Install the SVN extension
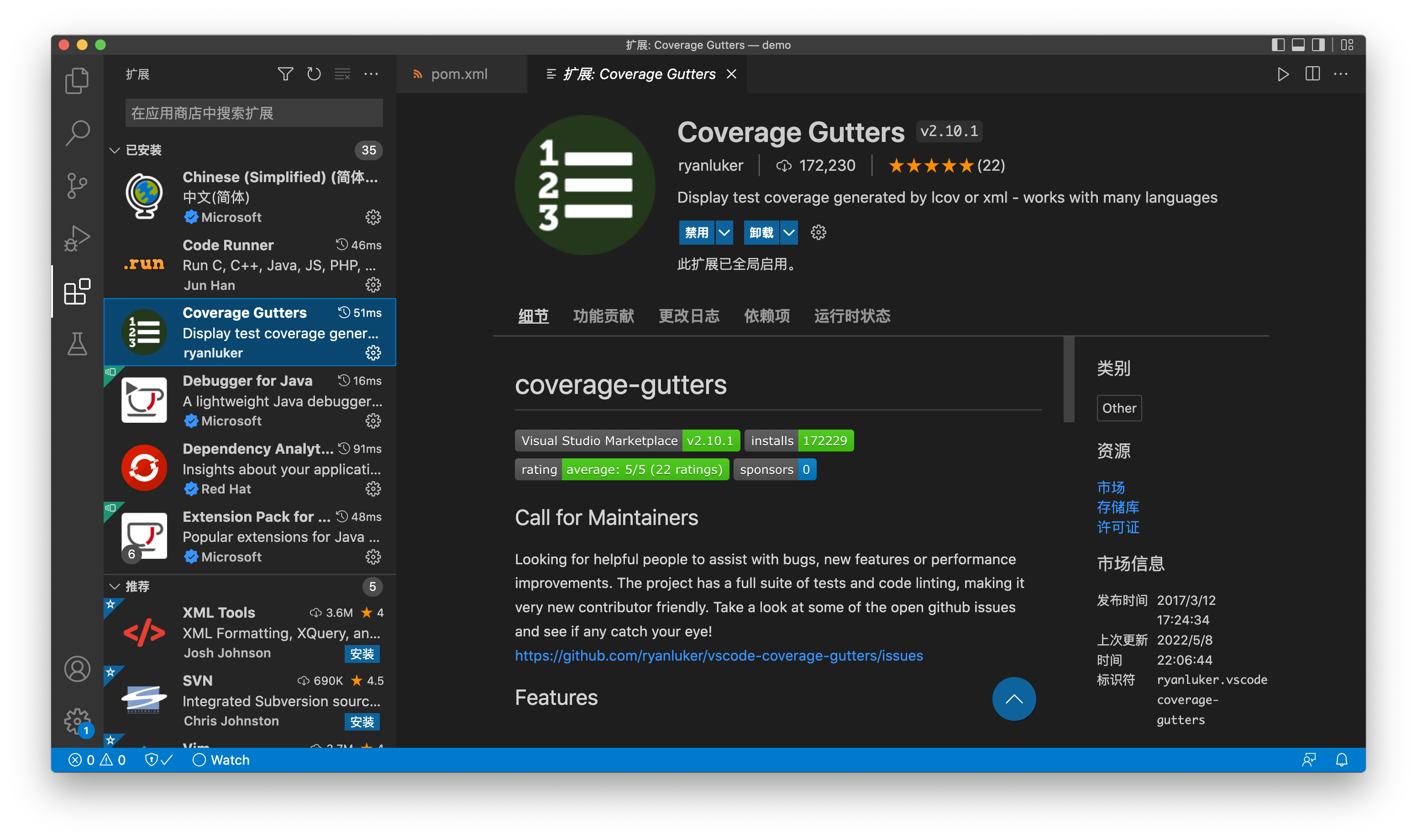Viewport: 1417px width, 840px height. coord(362,722)
